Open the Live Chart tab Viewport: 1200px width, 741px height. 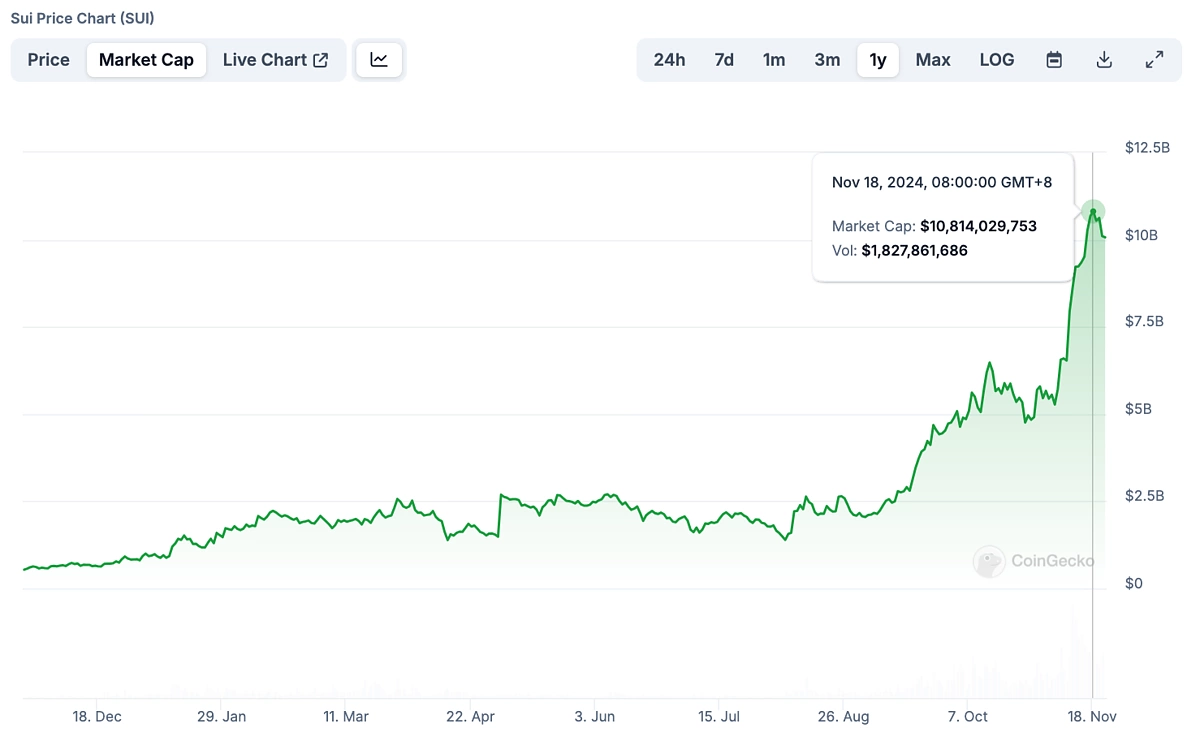click(266, 59)
